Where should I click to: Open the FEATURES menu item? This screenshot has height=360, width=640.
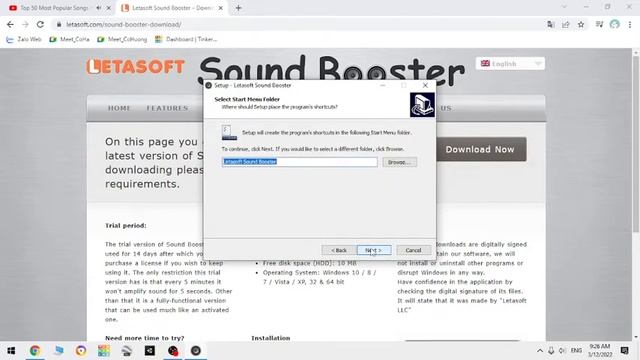167,108
